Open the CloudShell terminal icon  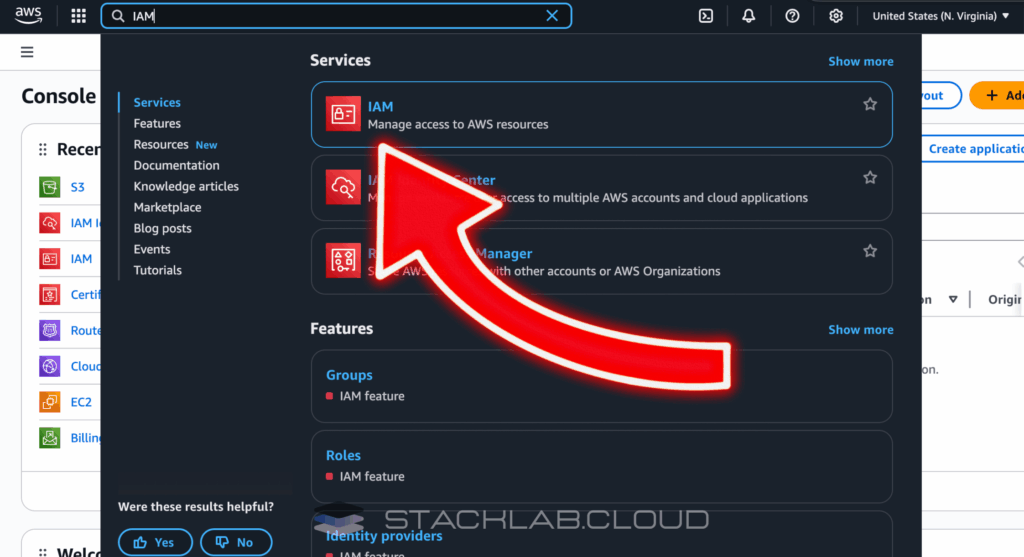coord(706,16)
